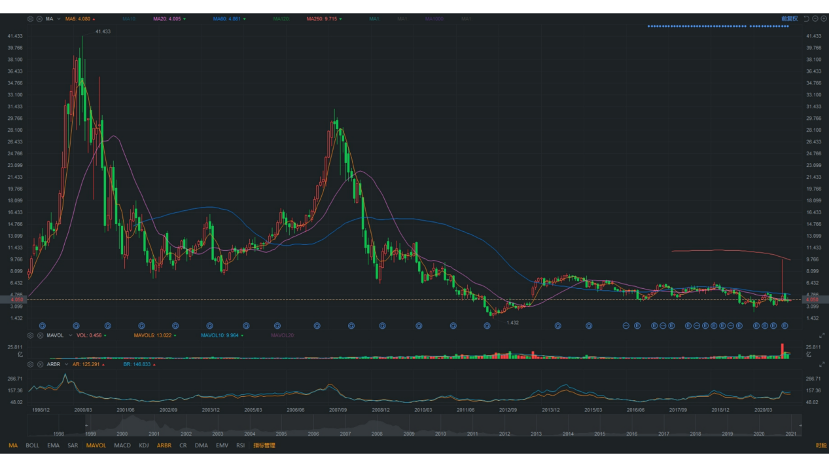Image resolution: width=830 pixels, height=468 pixels.
Task: Click the left handle of the timeline range slider
Action: click(86, 425)
